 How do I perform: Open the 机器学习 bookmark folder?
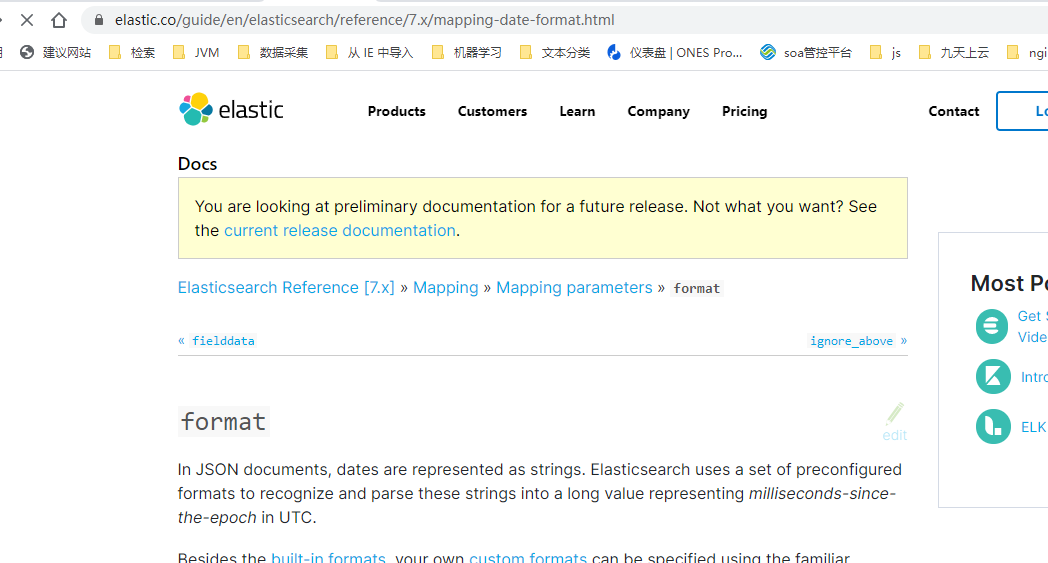pos(467,52)
